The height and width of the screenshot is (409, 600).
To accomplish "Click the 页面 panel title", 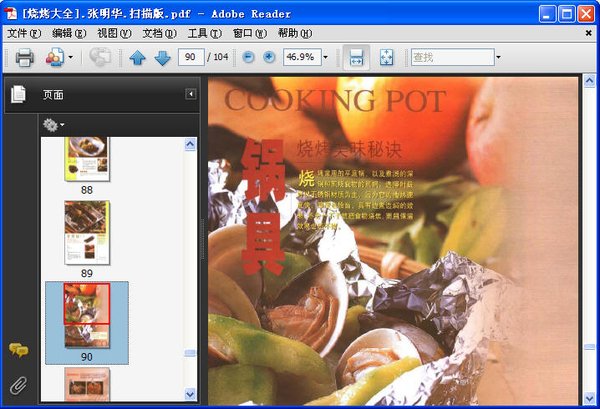I will coord(53,95).
